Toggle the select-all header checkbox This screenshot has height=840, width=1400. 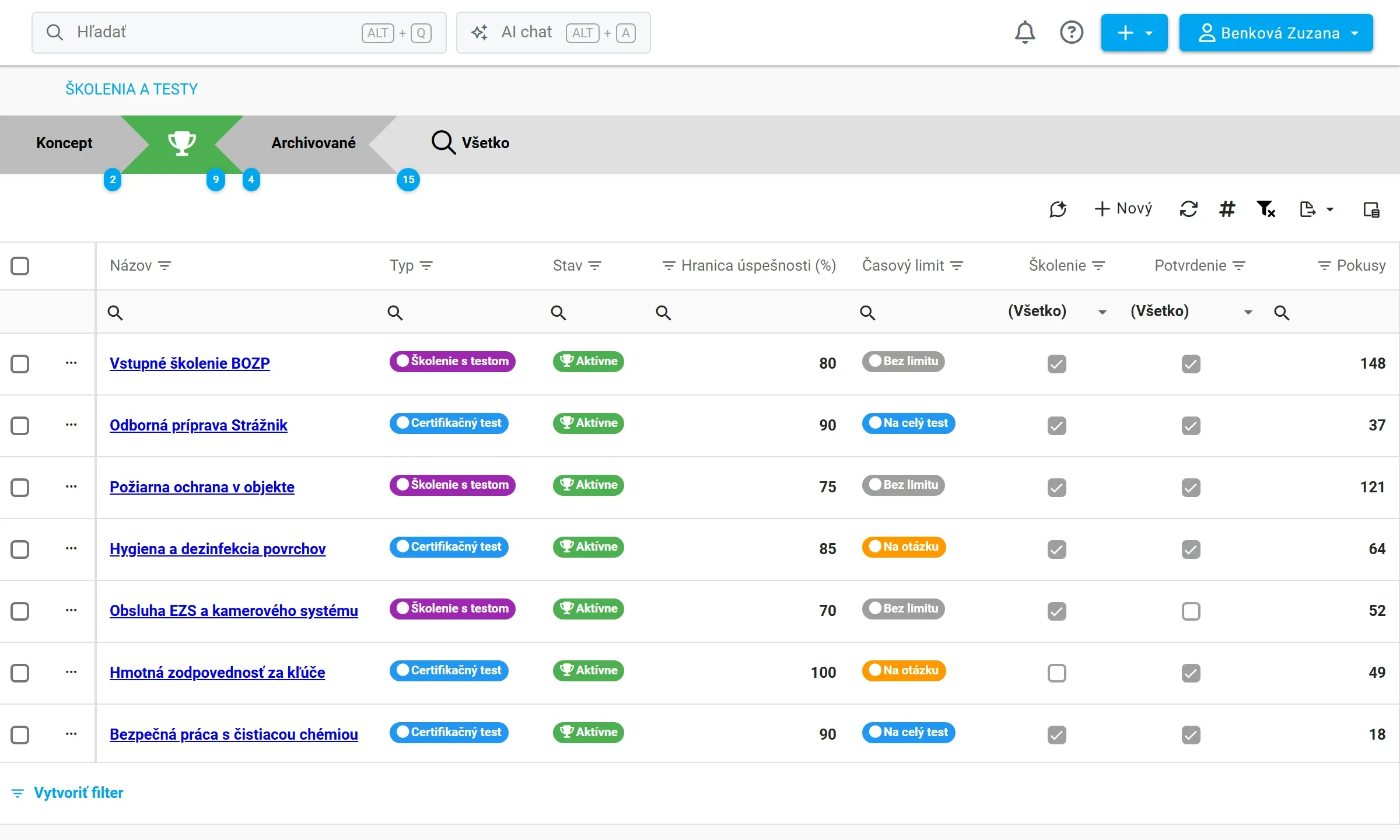click(x=20, y=266)
